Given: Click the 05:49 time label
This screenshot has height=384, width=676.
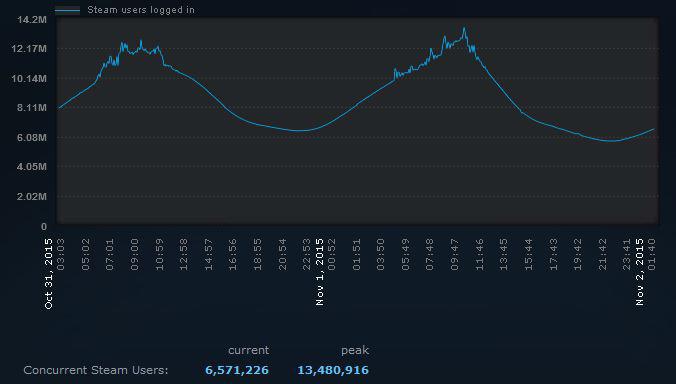Looking at the screenshot, I should [x=406, y=254].
